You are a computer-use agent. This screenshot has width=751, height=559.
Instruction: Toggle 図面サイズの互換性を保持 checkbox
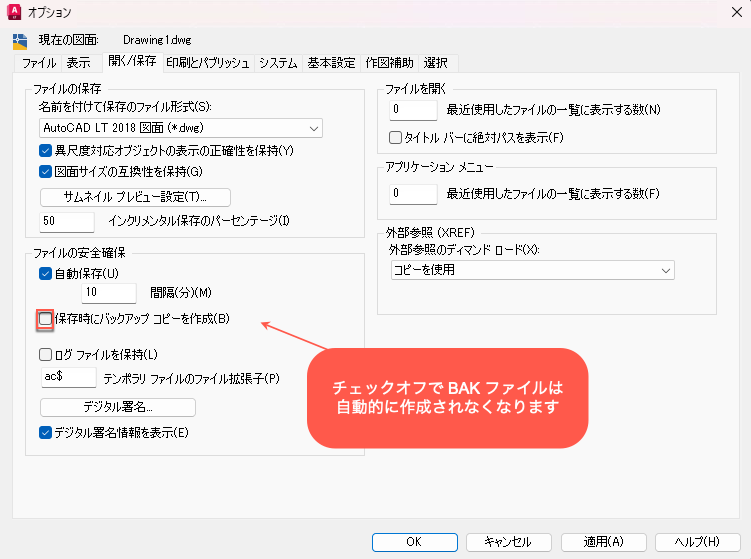coord(46,171)
